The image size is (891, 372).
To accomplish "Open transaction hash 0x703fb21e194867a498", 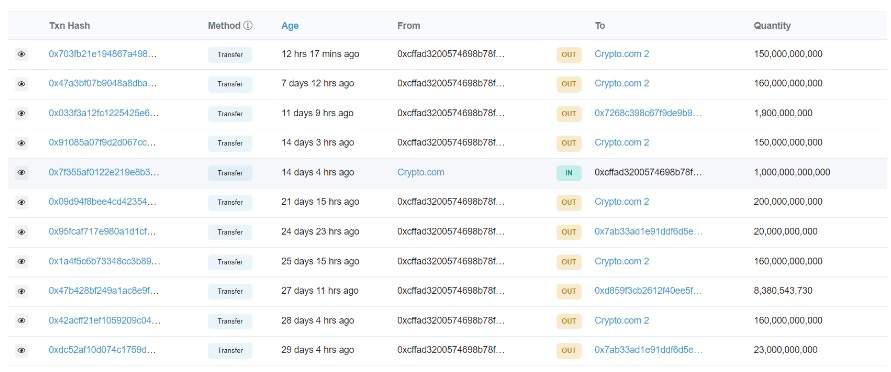I will 102,54.
